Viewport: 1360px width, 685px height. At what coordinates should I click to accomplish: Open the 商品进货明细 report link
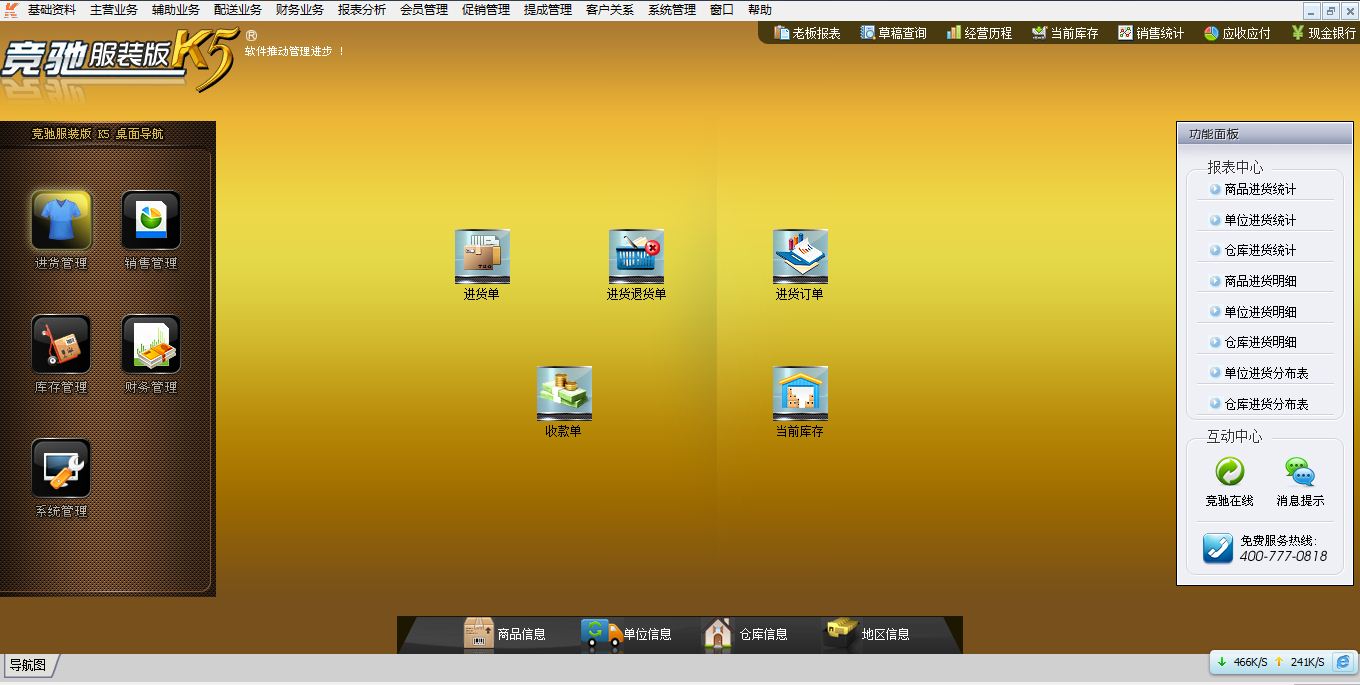[x=1260, y=281]
